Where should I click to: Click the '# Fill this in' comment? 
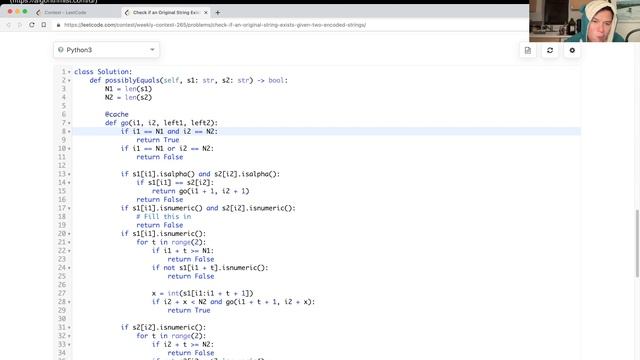(x=164, y=217)
